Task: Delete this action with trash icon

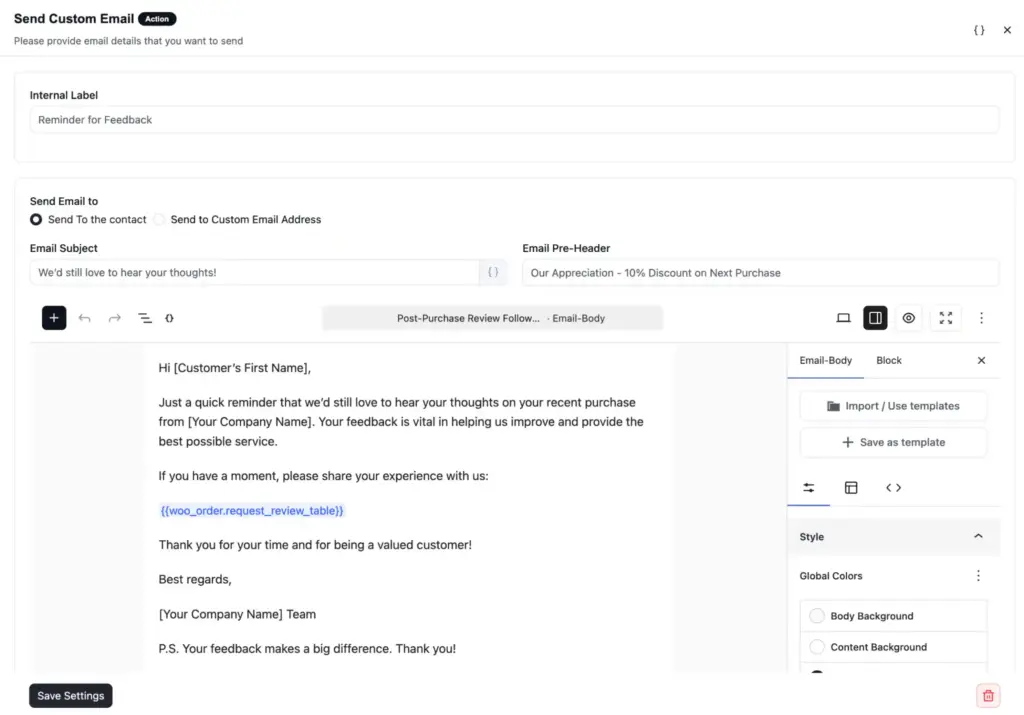Action: 988,695
